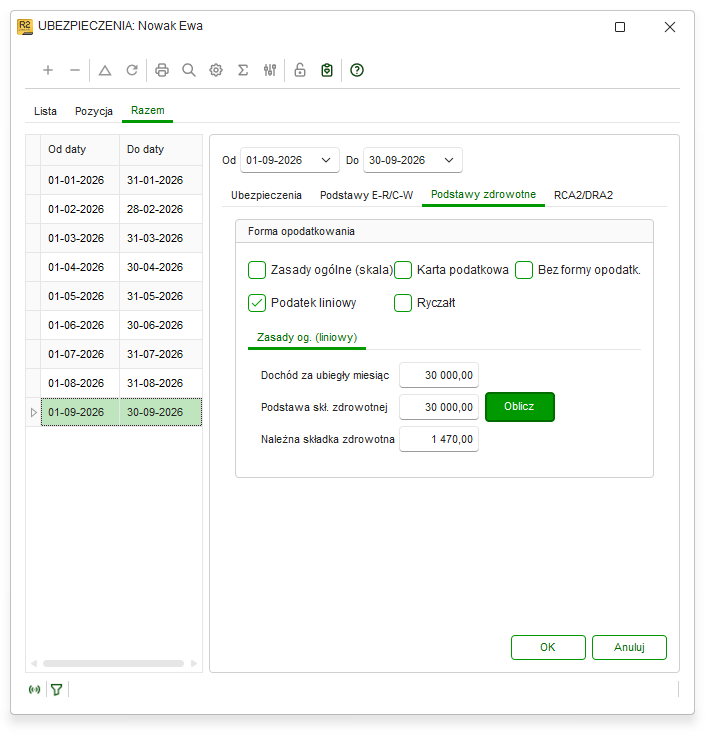Switch to the Lista tab
This screenshot has height=755, width=716.
(x=45, y=111)
